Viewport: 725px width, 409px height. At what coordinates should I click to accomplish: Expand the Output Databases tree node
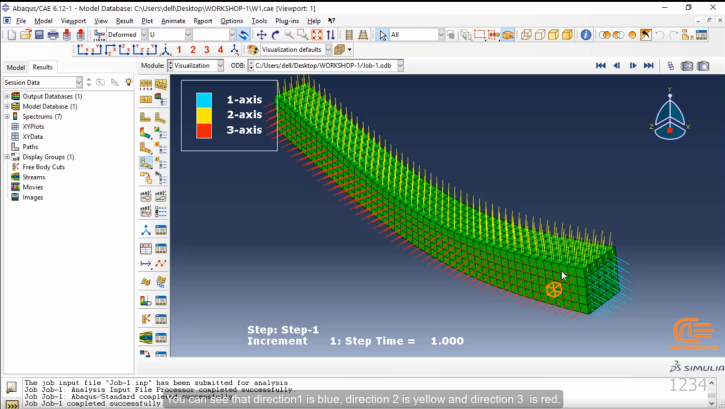(x=7, y=96)
